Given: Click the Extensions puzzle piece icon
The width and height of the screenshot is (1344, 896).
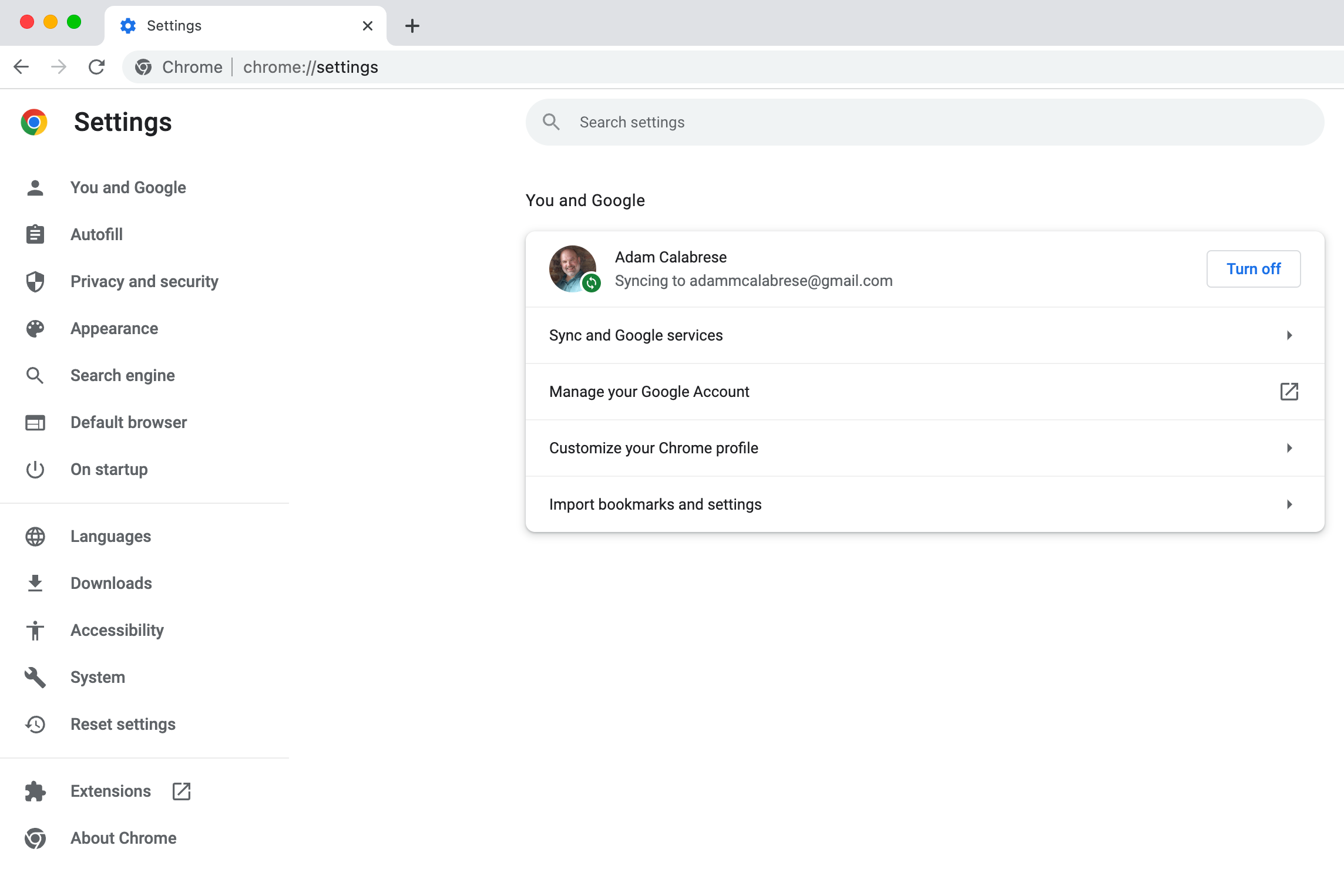Looking at the screenshot, I should click(35, 791).
